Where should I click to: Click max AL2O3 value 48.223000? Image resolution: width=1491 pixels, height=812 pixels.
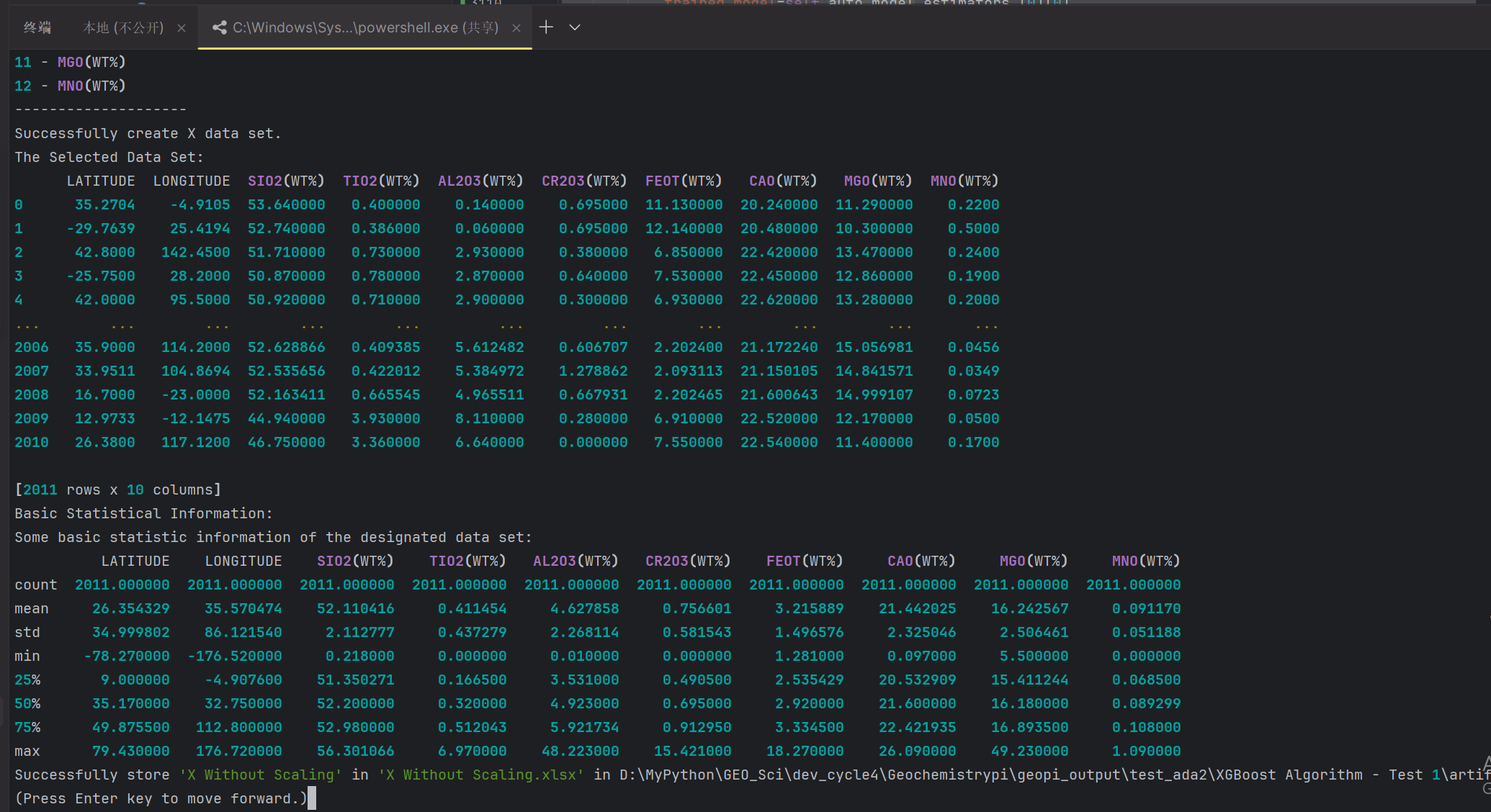[x=580, y=751]
